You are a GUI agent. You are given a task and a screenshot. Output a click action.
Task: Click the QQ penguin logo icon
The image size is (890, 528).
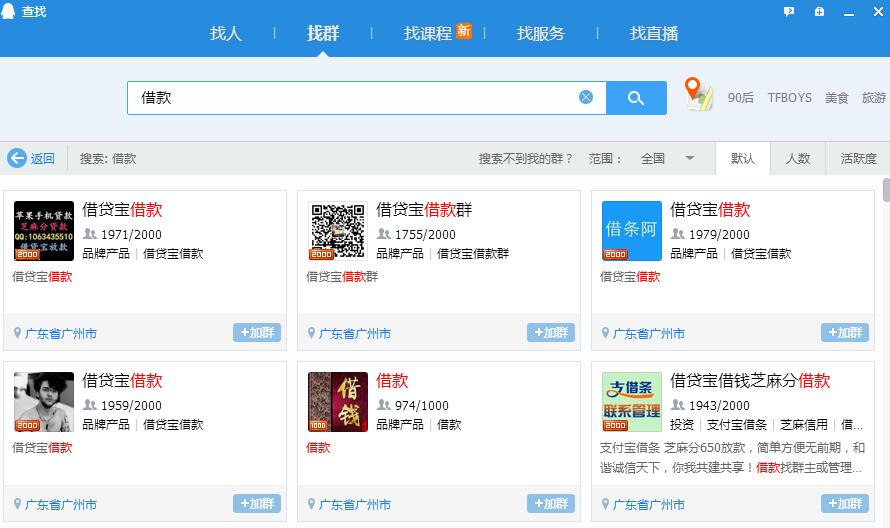8,11
